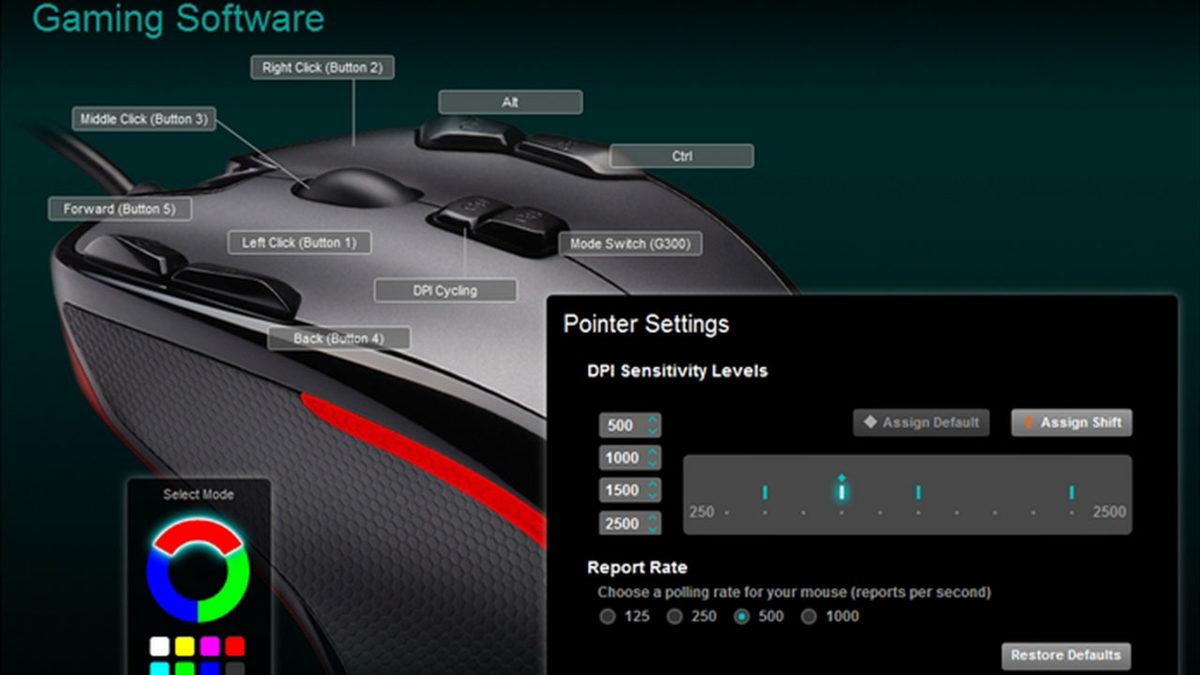Click the Middle Click (Button 3) label
1200x675 pixels.
click(144, 119)
